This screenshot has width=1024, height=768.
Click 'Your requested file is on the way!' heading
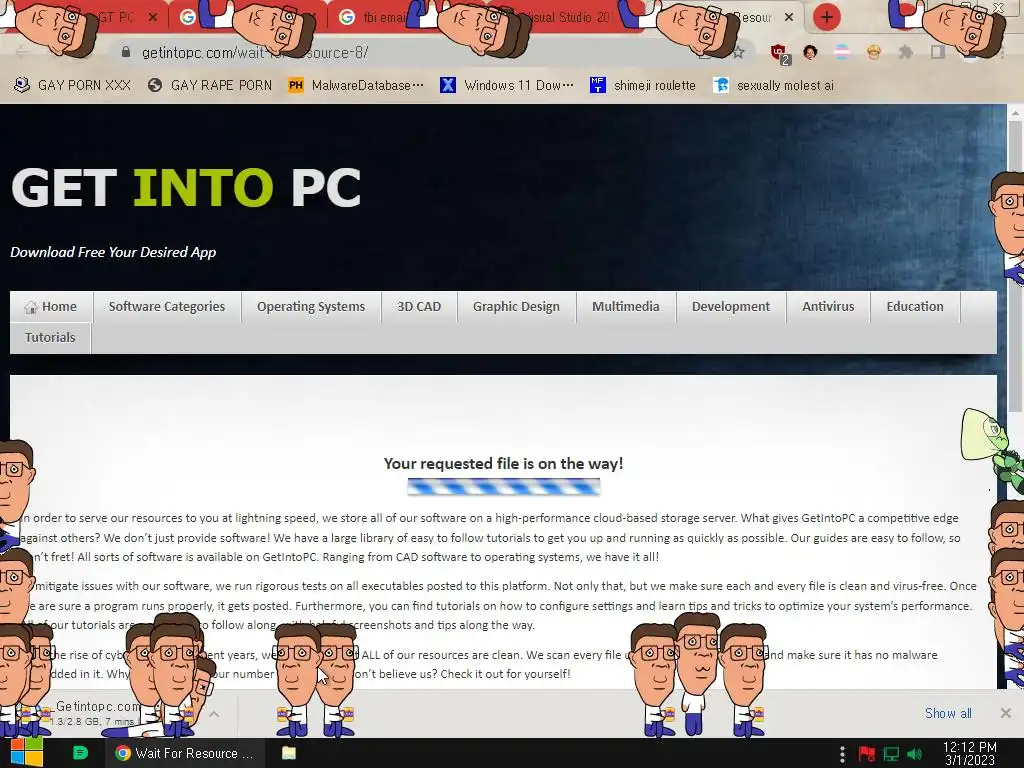pos(504,464)
